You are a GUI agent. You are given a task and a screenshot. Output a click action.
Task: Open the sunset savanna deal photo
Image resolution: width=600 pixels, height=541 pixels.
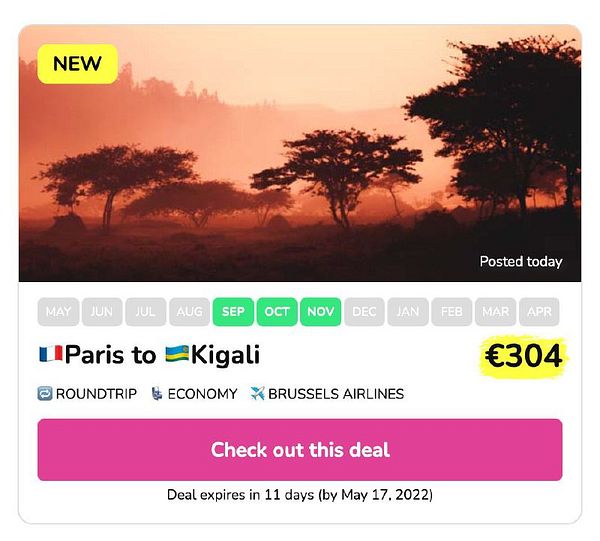coord(300,153)
